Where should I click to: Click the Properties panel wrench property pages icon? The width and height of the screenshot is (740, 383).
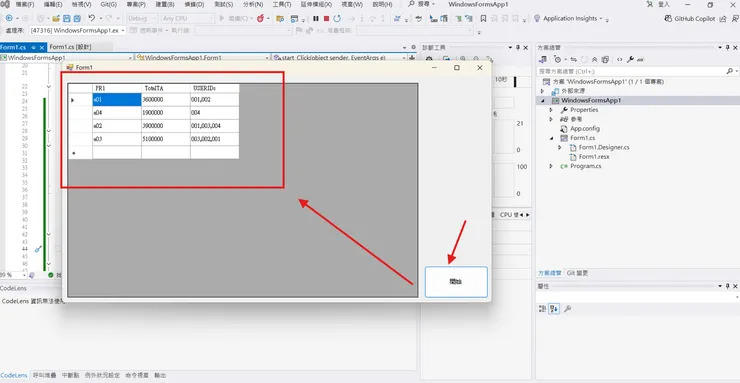(x=568, y=309)
